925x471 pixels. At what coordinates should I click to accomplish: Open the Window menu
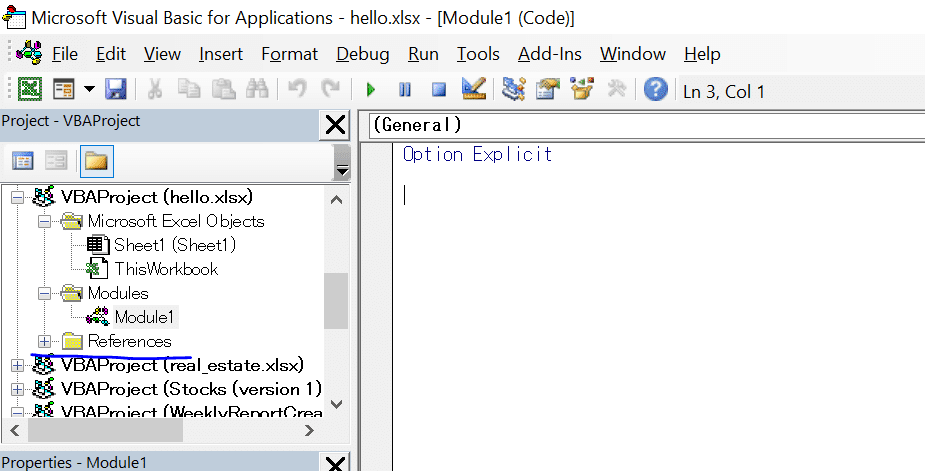(633, 54)
